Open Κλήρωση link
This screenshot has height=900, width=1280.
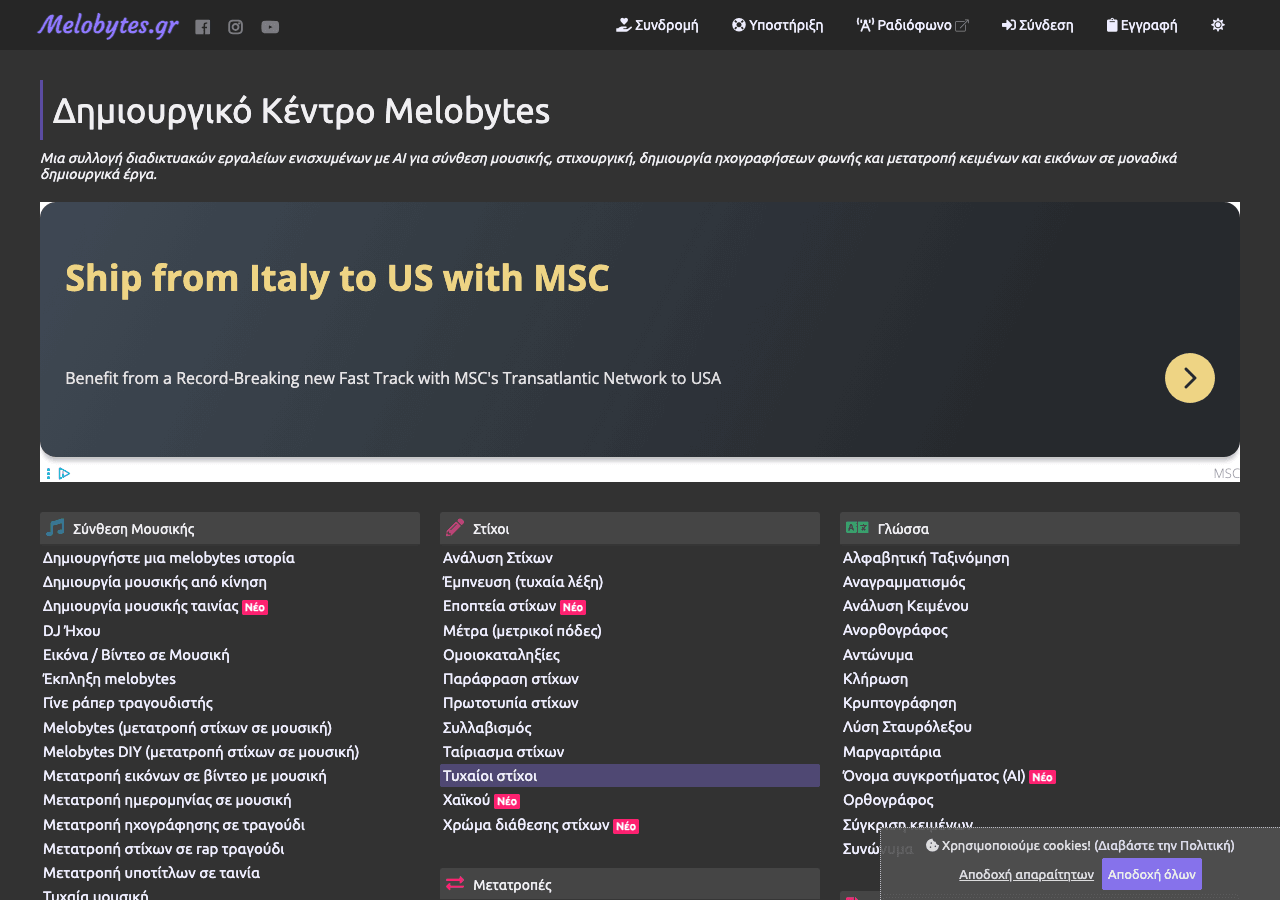(x=876, y=678)
